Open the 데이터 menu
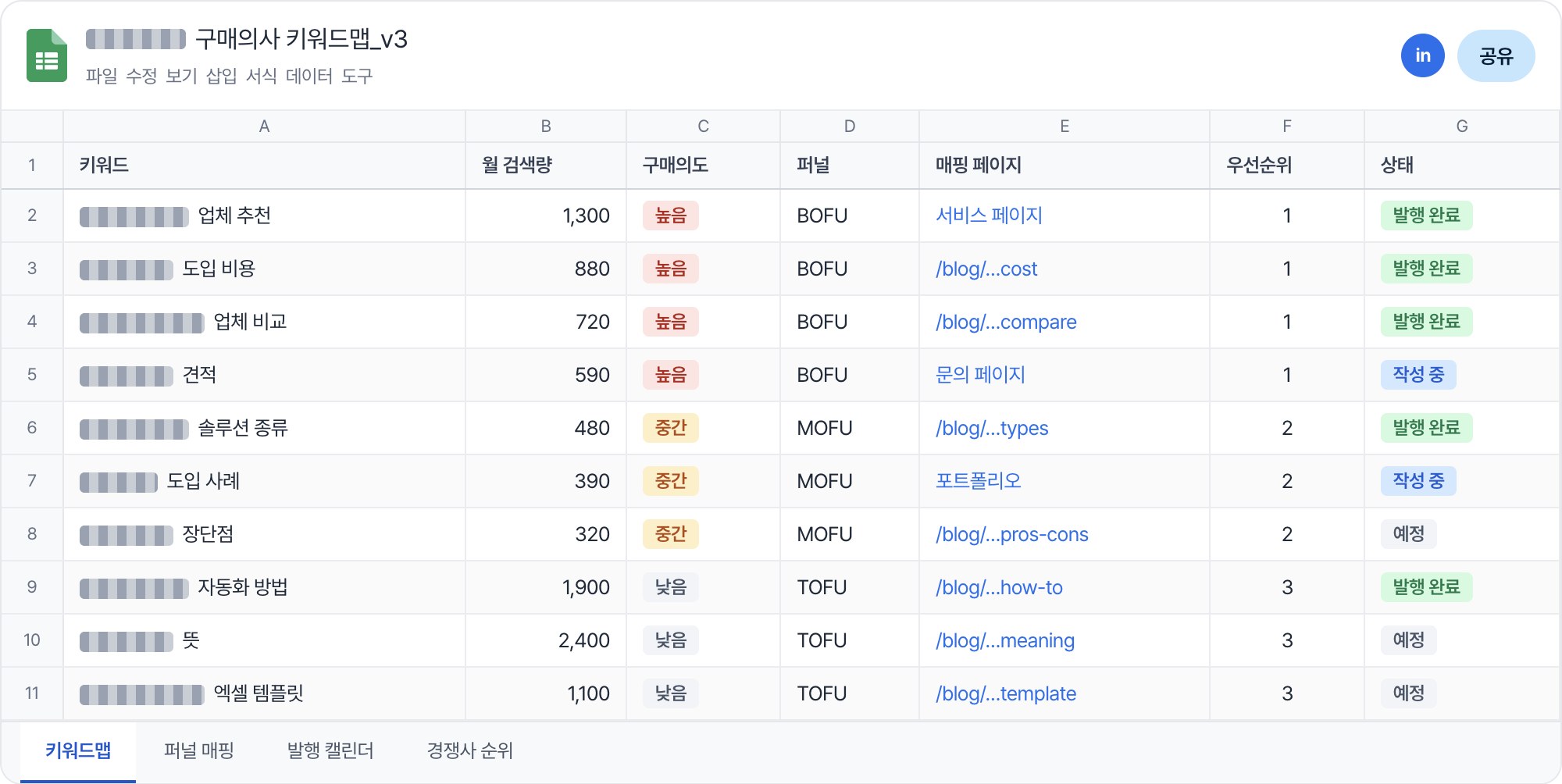 [309, 76]
